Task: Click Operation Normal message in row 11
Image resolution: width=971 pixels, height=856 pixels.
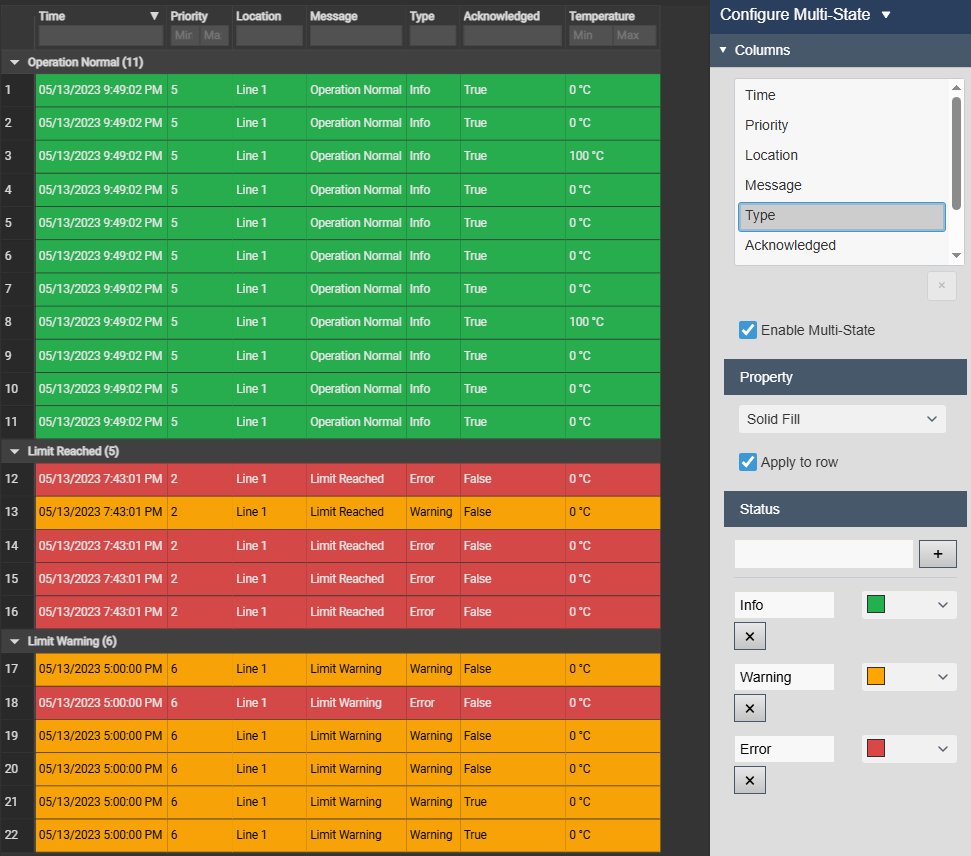Action: pos(355,421)
